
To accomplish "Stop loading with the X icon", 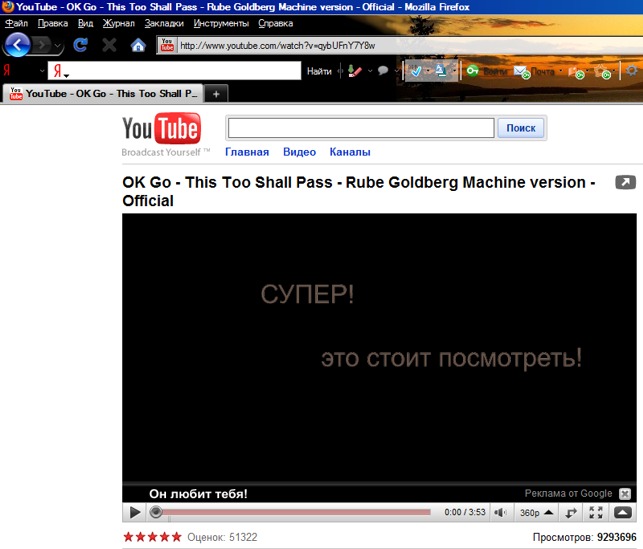I will click(x=109, y=45).
